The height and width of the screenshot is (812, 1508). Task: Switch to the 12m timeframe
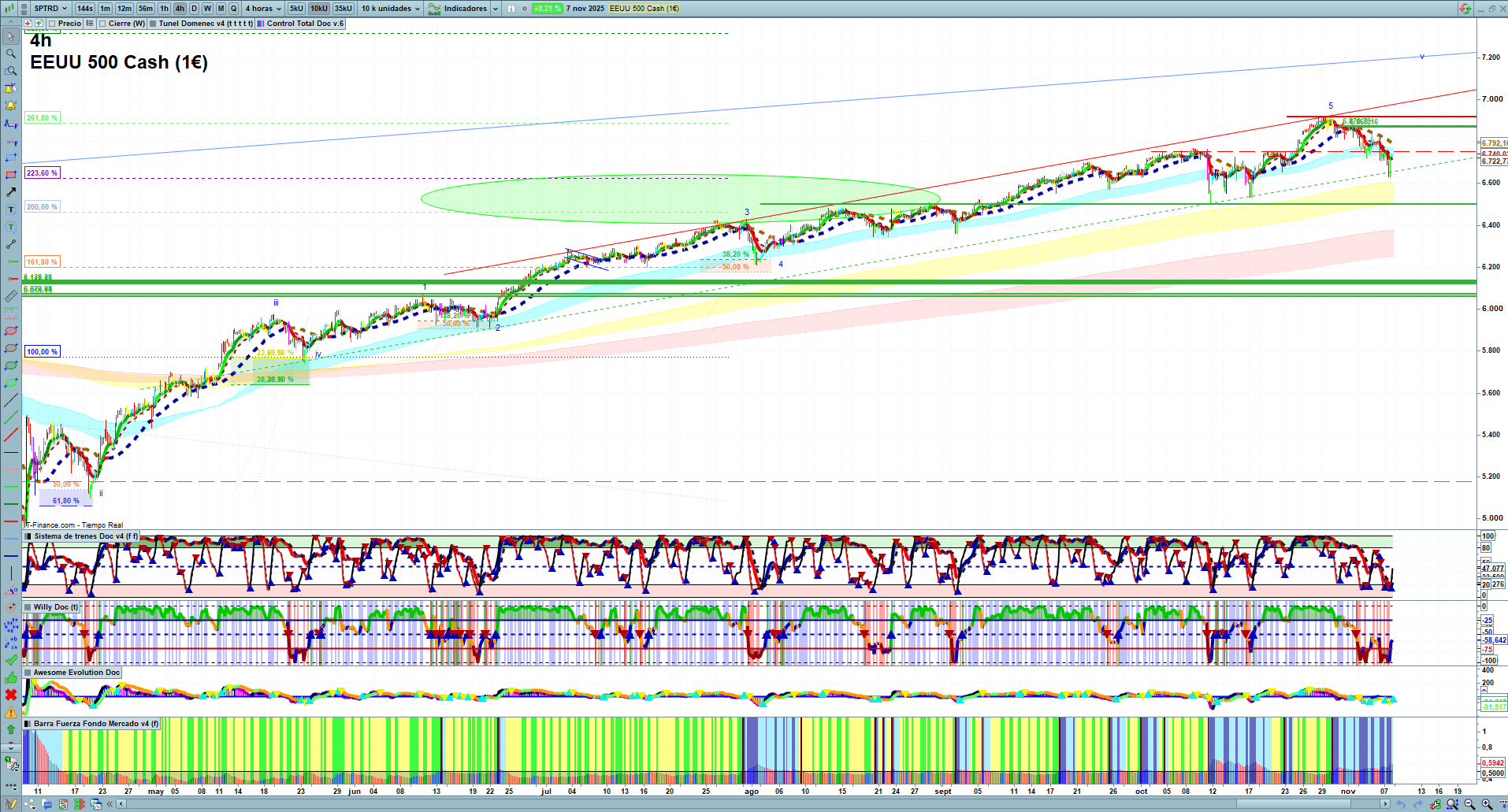(124, 9)
